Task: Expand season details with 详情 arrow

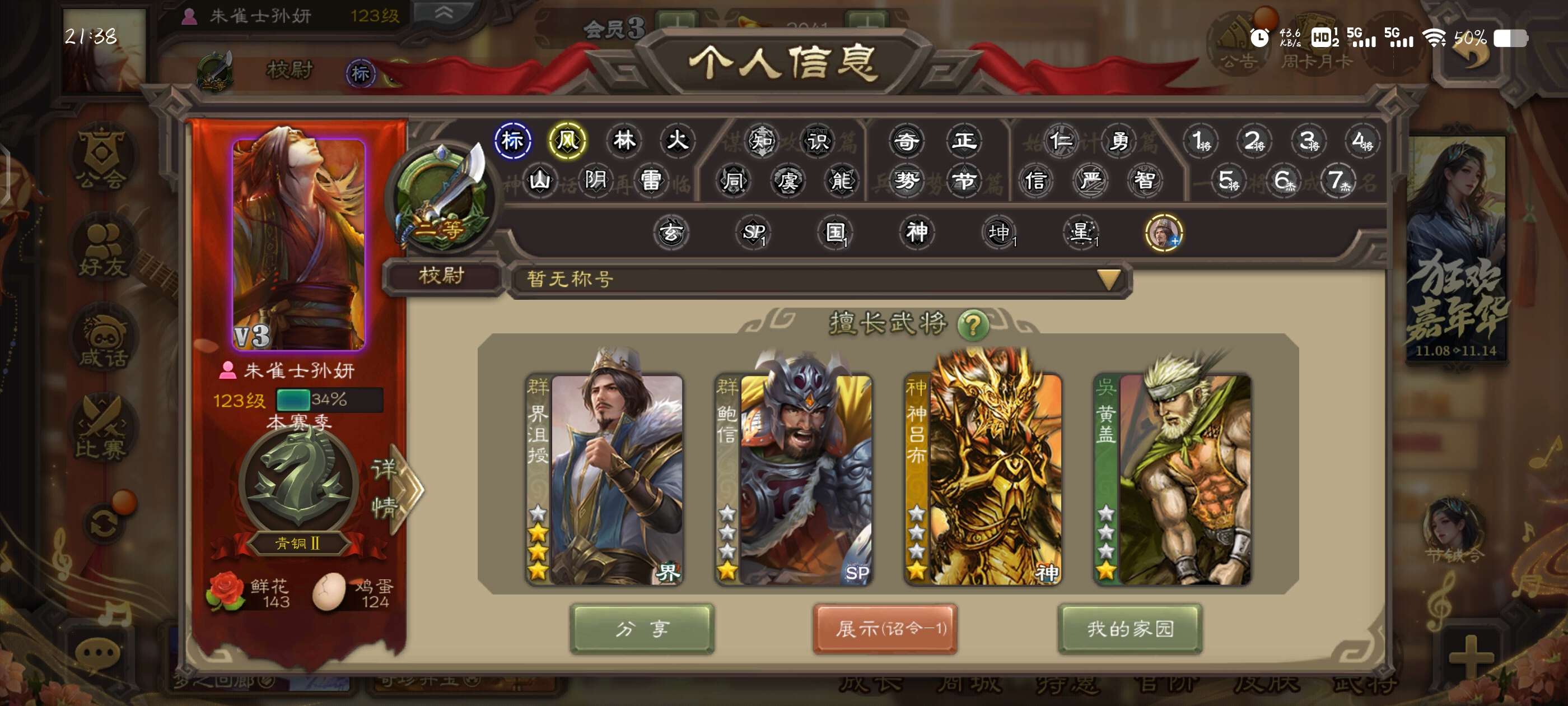Action: (397, 489)
